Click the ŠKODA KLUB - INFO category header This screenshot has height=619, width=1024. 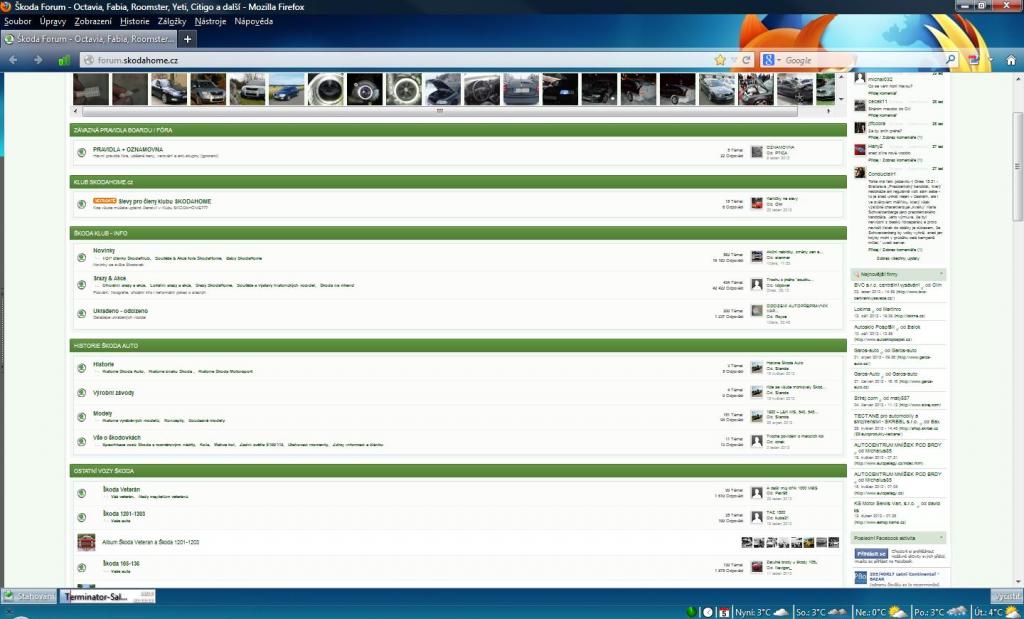coord(458,233)
